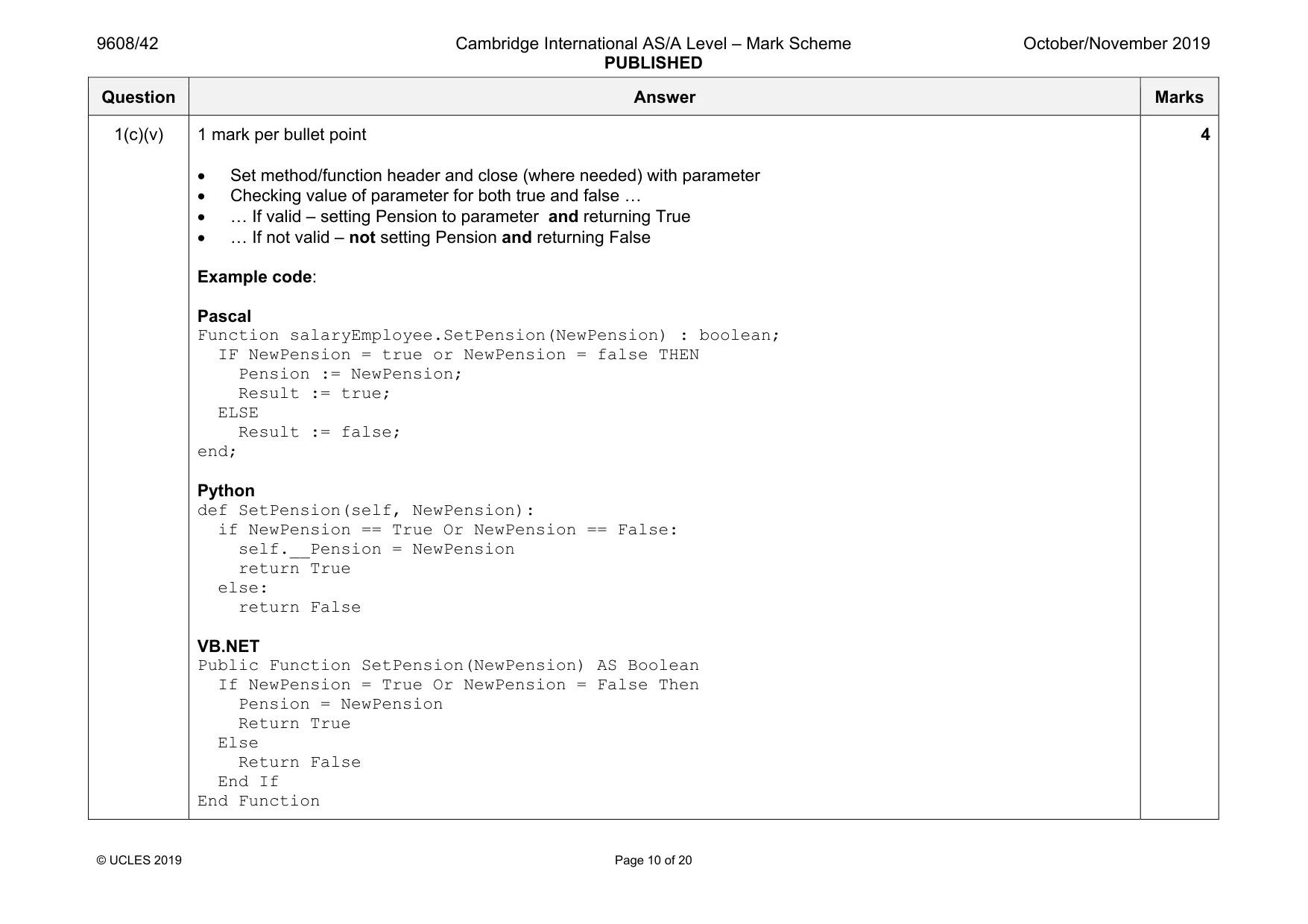Click bullet 'Set method/function header and close'
Image resolution: width=1308 pixels, height=924 pixels.
[495, 176]
